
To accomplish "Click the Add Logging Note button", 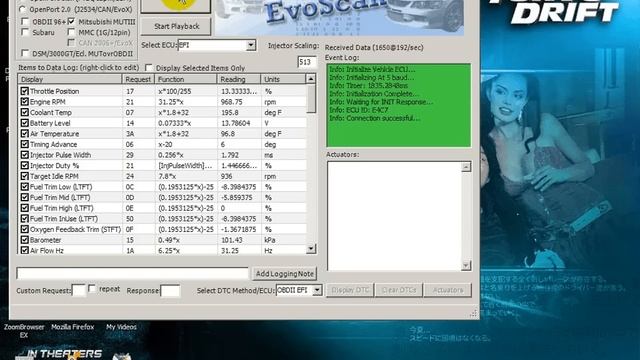I will (284, 273).
